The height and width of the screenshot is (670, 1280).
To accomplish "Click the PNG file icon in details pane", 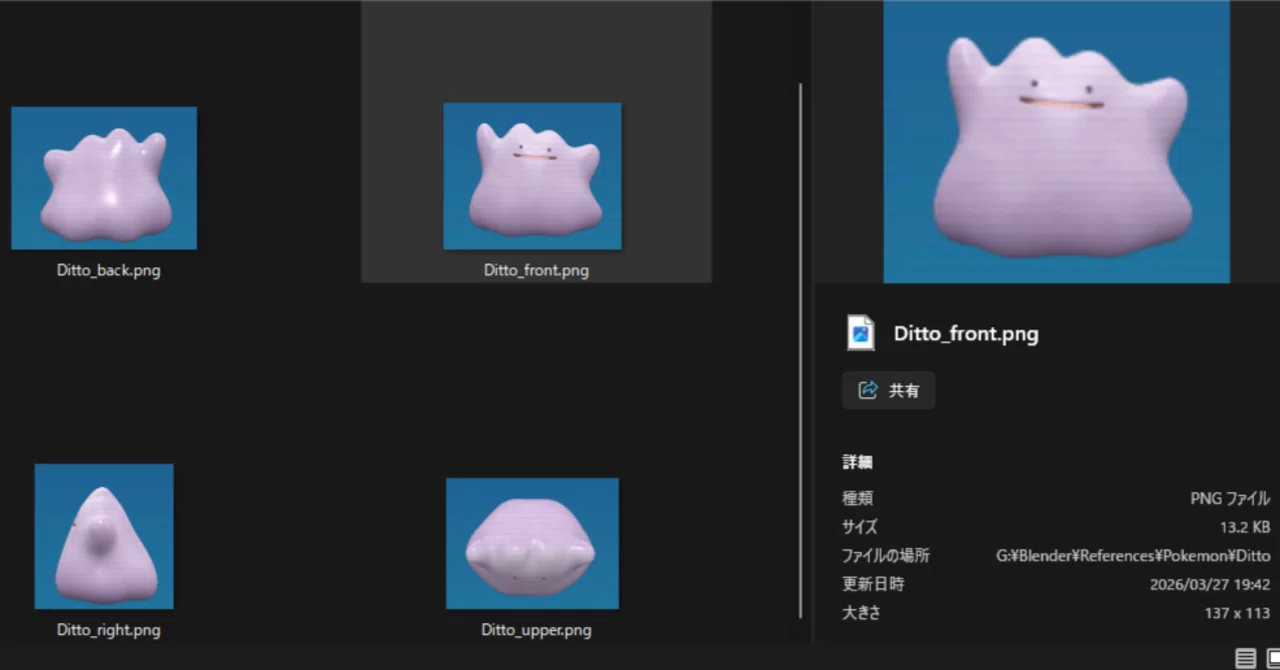I will pyautogui.click(x=860, y=333).
